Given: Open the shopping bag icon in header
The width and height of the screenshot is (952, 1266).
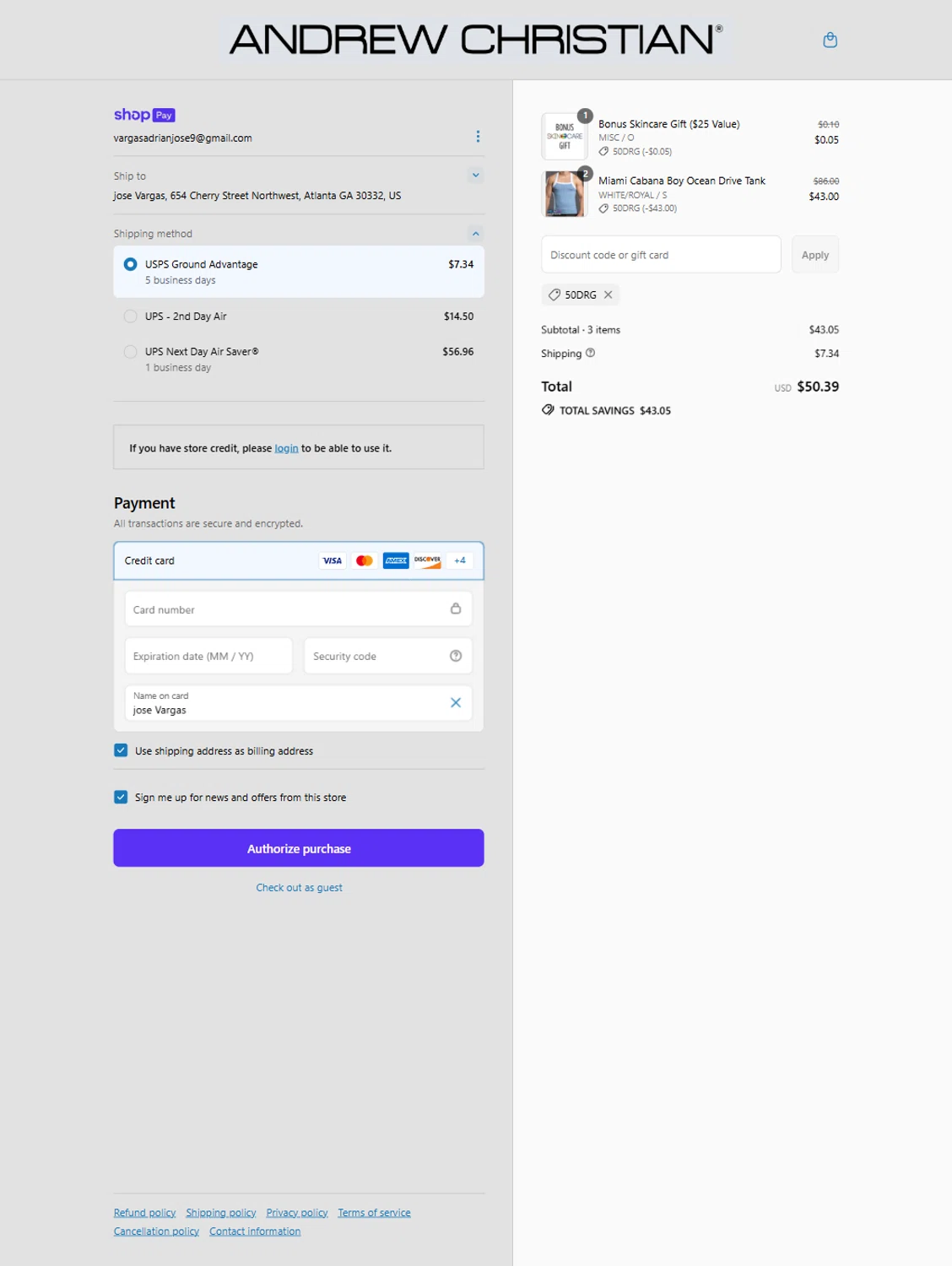Looking at the screenshot, I should click(830, 40).
